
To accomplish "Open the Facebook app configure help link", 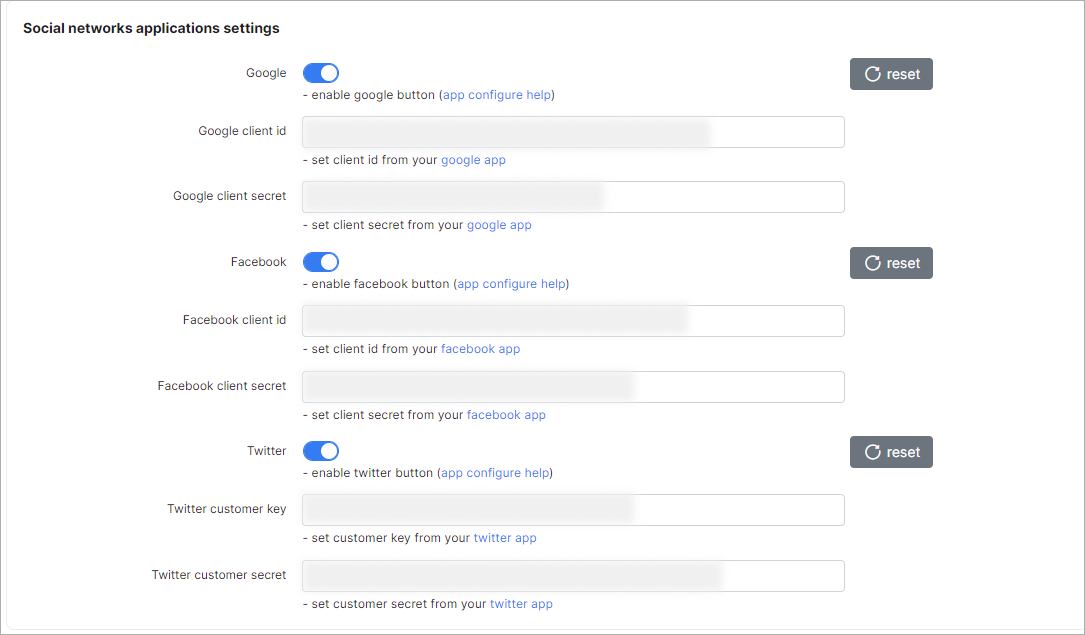I will 511,283.
